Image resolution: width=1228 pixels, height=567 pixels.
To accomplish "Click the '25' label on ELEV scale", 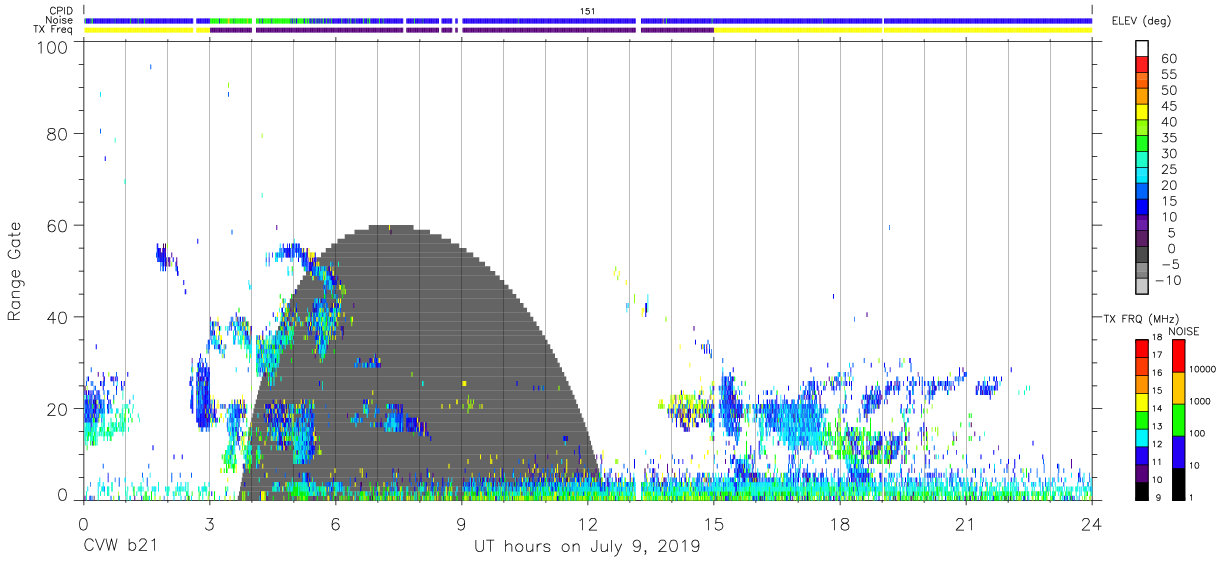I will [1167, 169].
